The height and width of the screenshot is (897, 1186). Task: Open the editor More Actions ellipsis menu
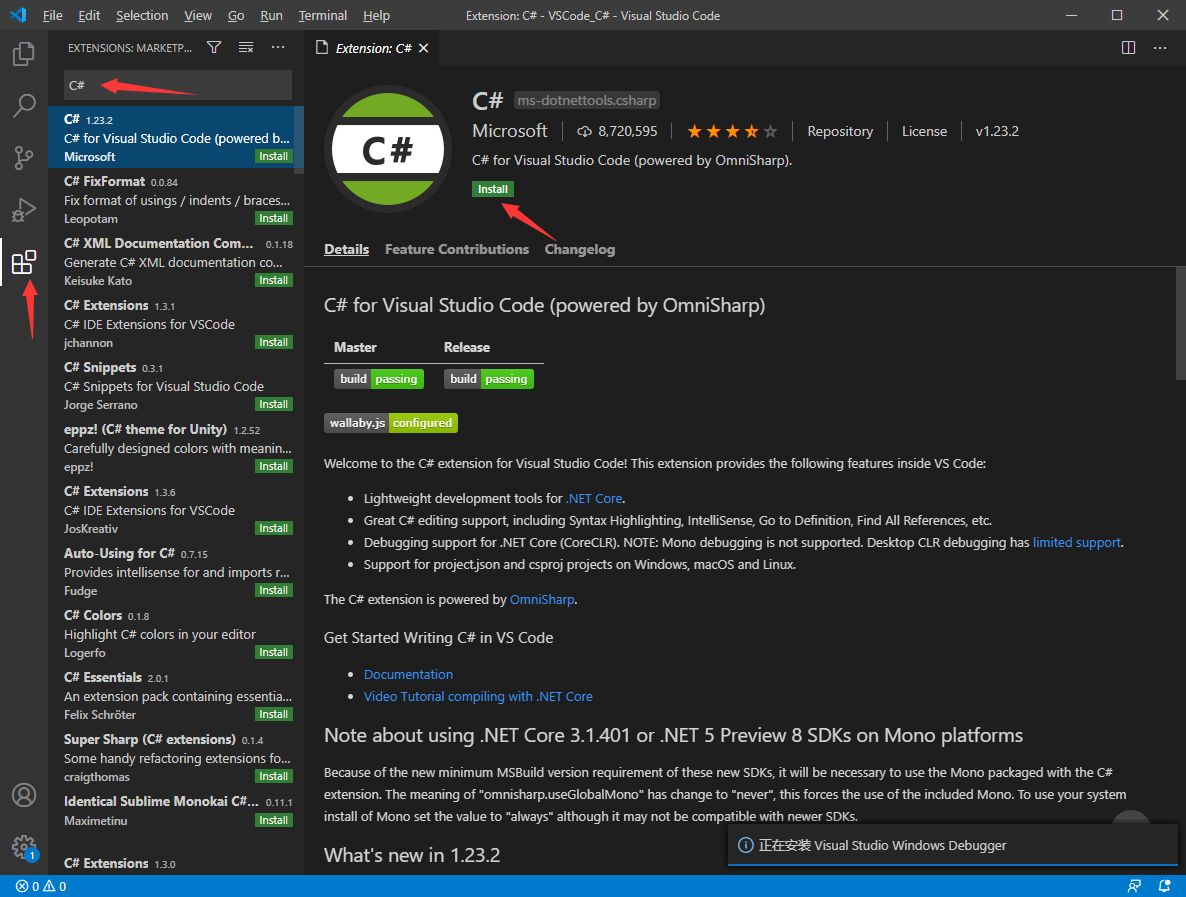[1159, 47]
